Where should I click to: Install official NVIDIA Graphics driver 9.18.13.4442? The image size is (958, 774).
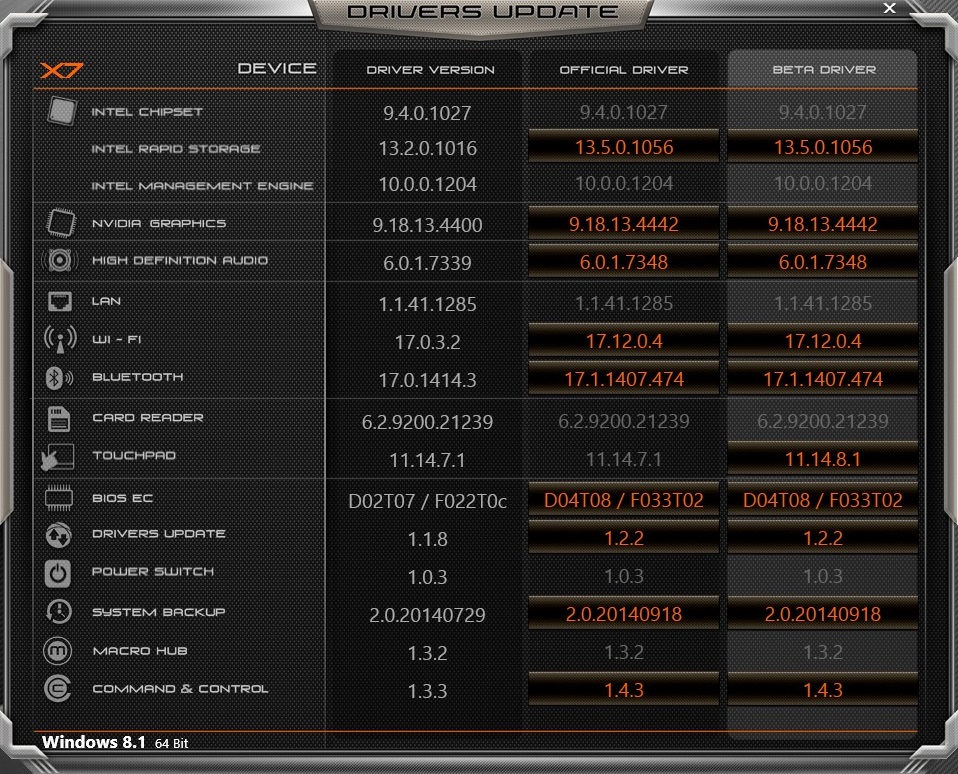[624, 224]
